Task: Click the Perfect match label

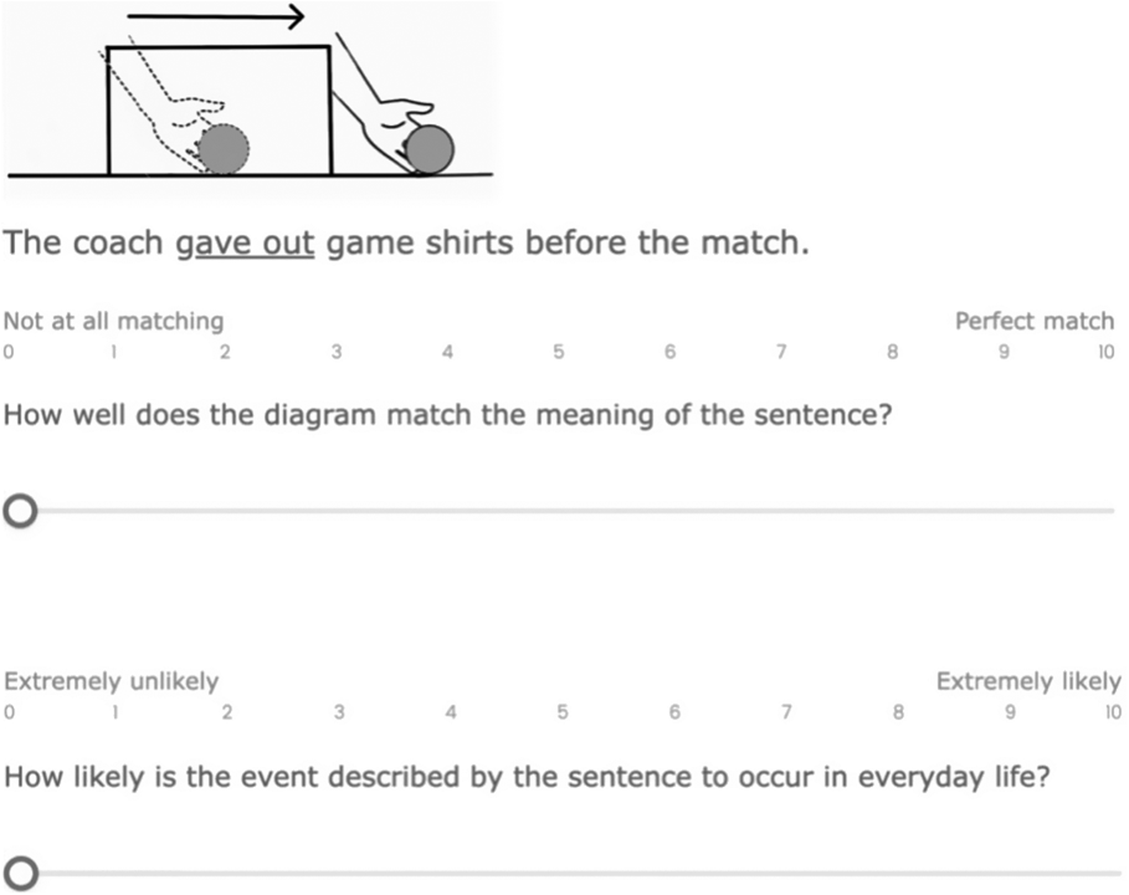Action: pyautogui.click(x=1035, y=320)
